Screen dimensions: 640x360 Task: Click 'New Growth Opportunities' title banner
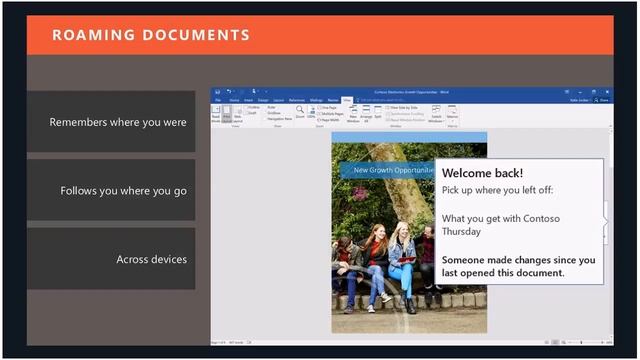pos(387,170)
